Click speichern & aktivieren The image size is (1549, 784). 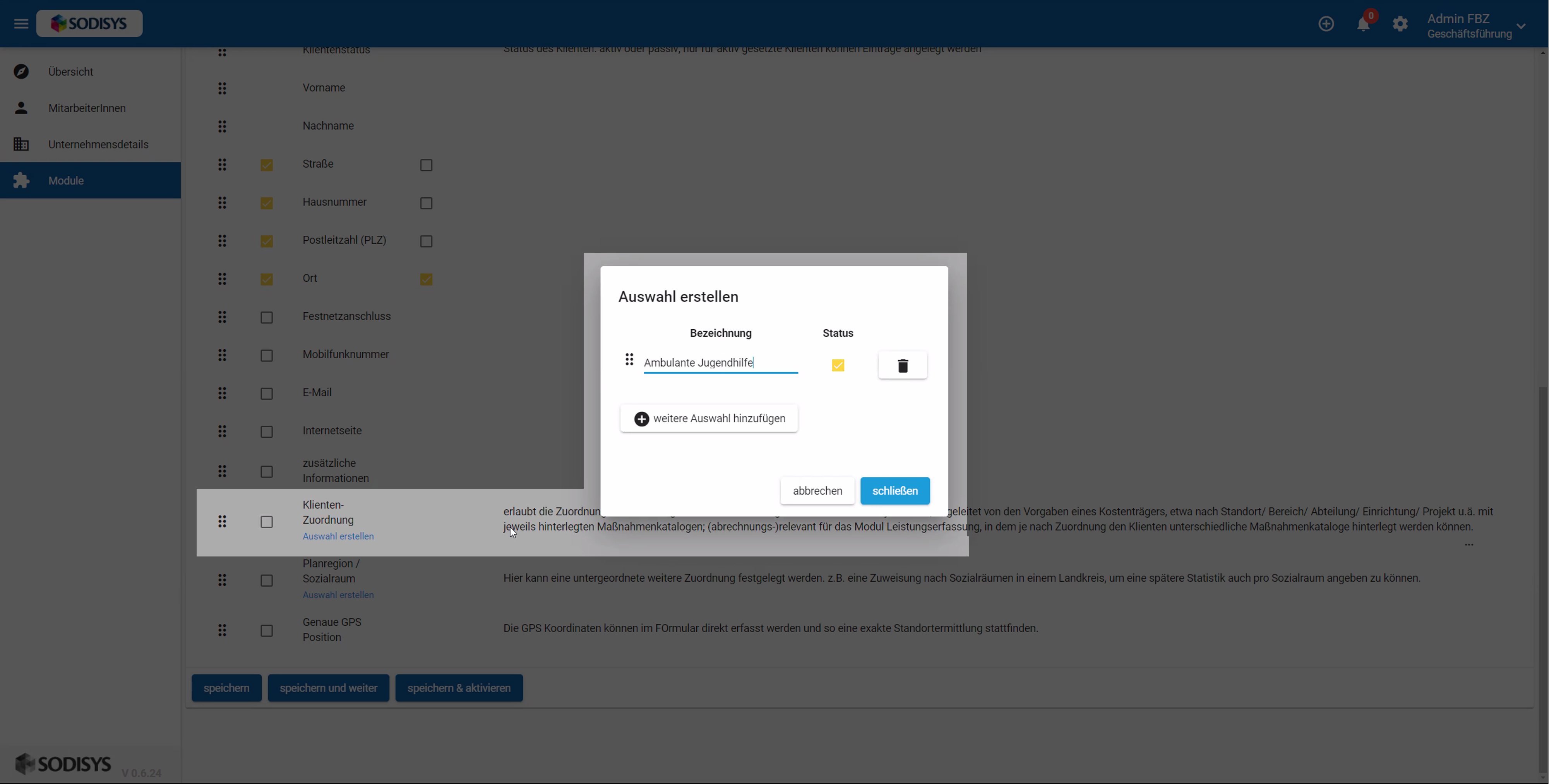coord(459,688)
